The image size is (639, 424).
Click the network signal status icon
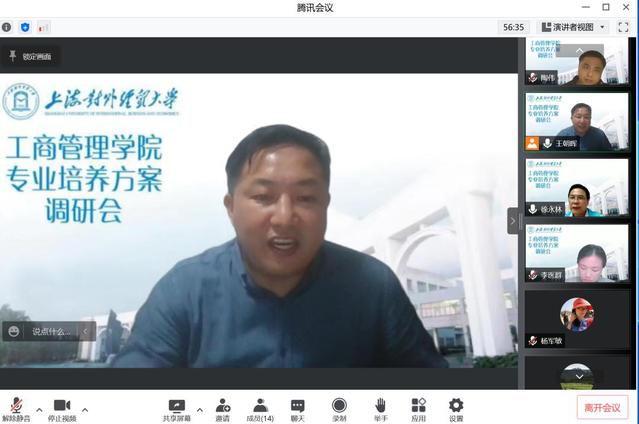(x=44, y=27)
